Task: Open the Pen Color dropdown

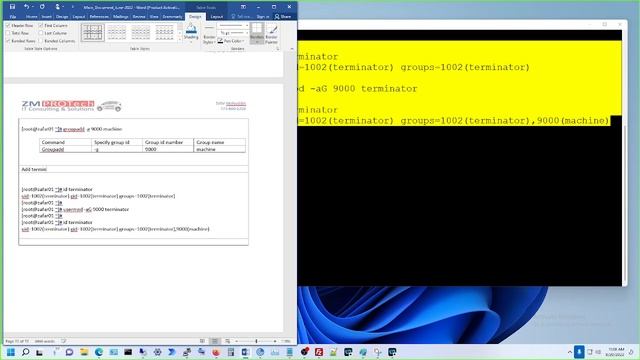Action: pos(231,41)
